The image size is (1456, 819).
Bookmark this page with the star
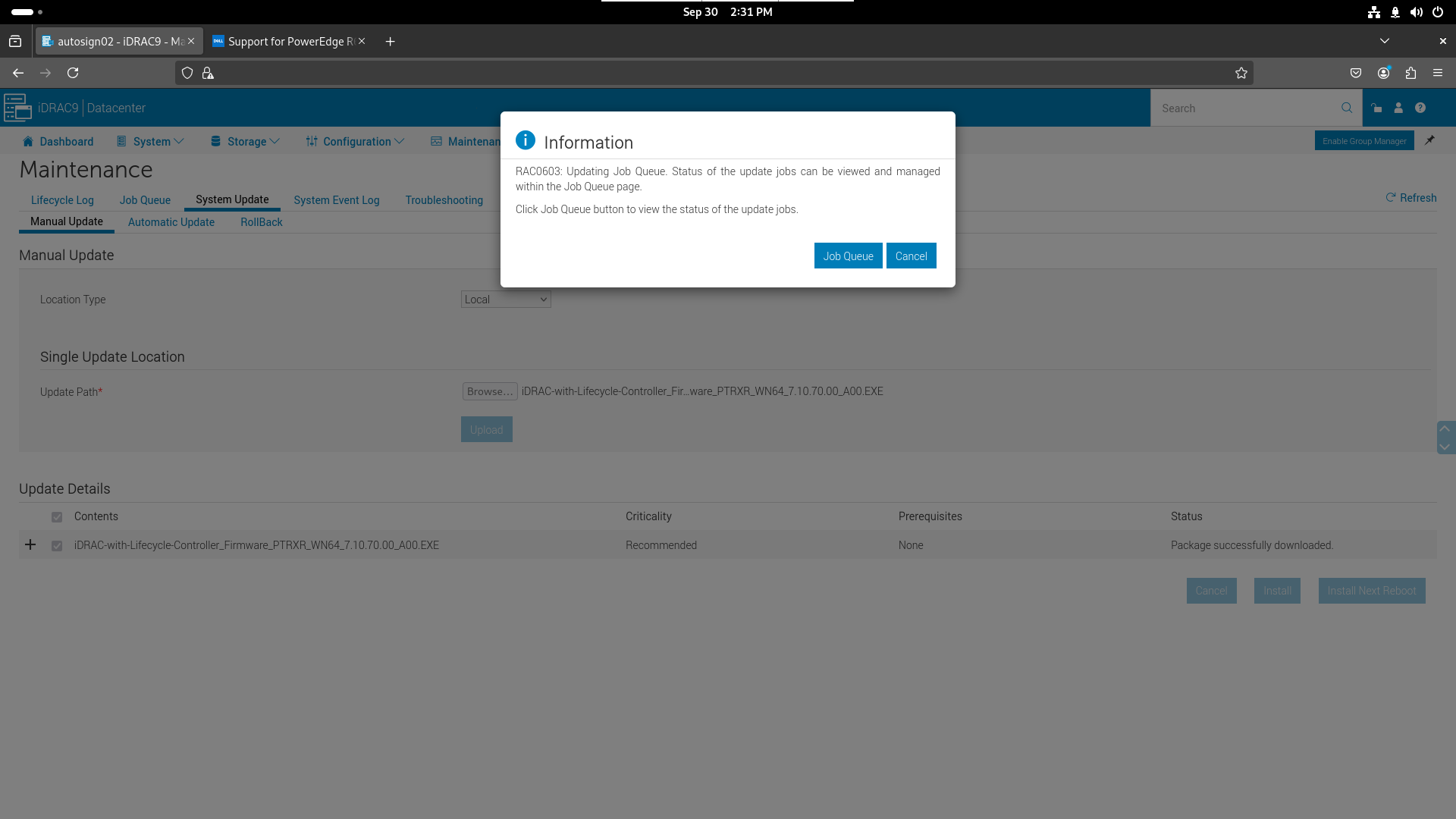(x=1241, y=73)
